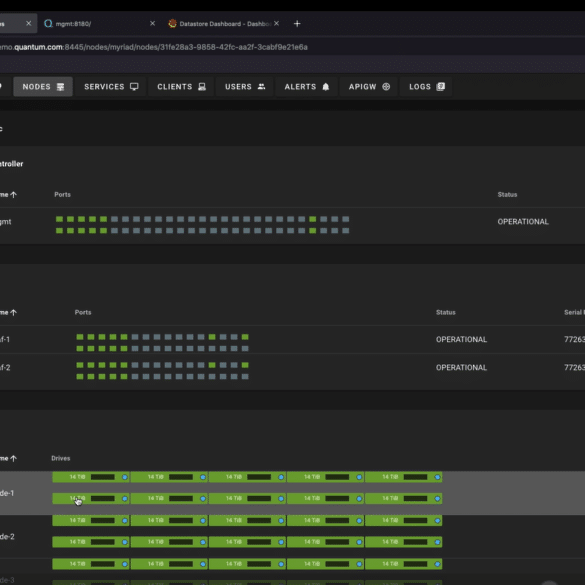
Task: Close the mgmt:8180 browser tab
Action: tap(152, 24)
